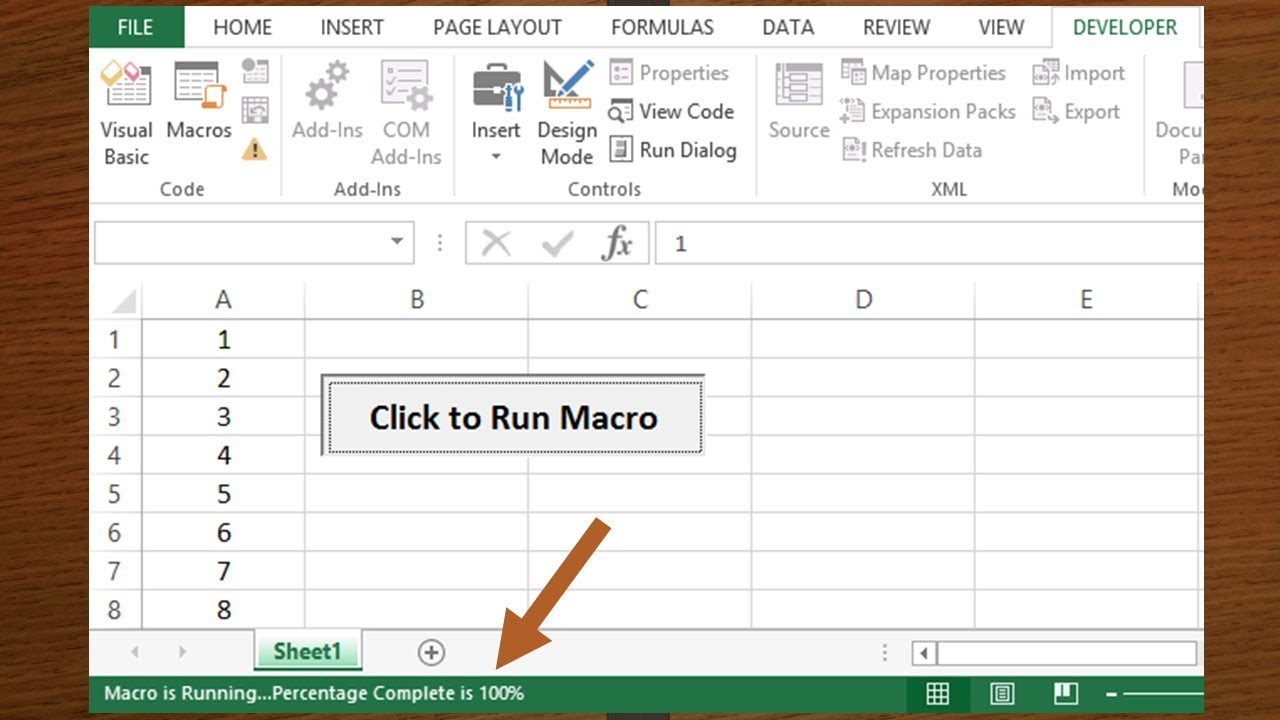Add a new sheet with plus icon
This screenshot has height=720, width=1280.
(431, 652)
